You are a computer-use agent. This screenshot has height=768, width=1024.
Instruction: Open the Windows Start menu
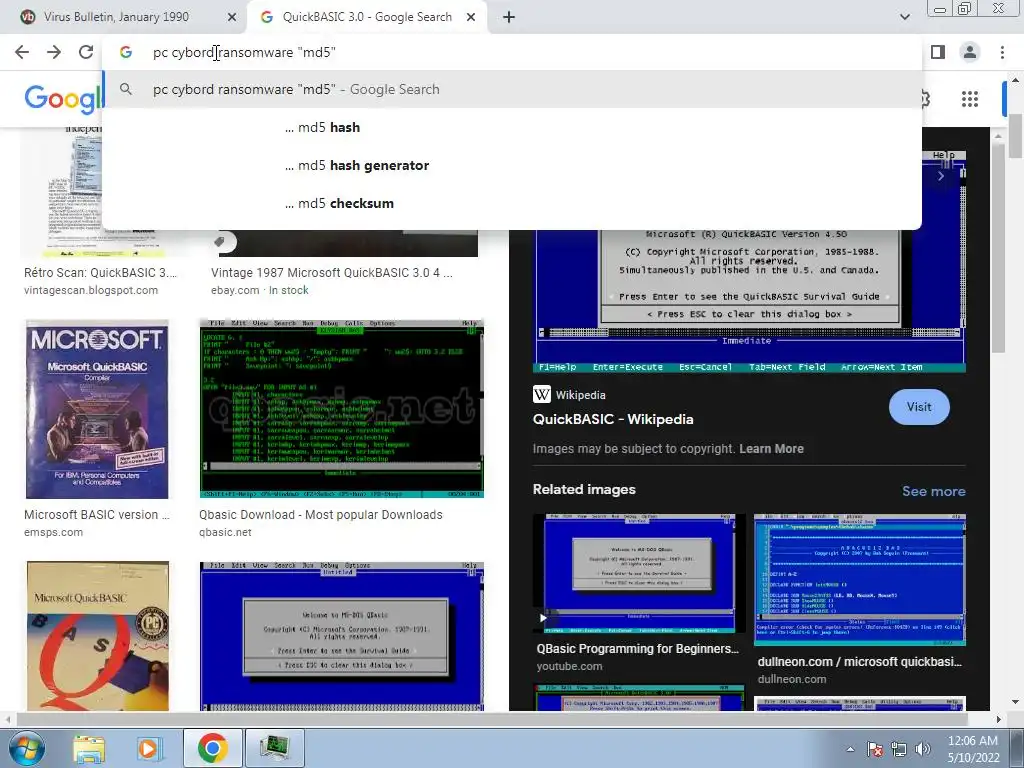tap(27, 748)
